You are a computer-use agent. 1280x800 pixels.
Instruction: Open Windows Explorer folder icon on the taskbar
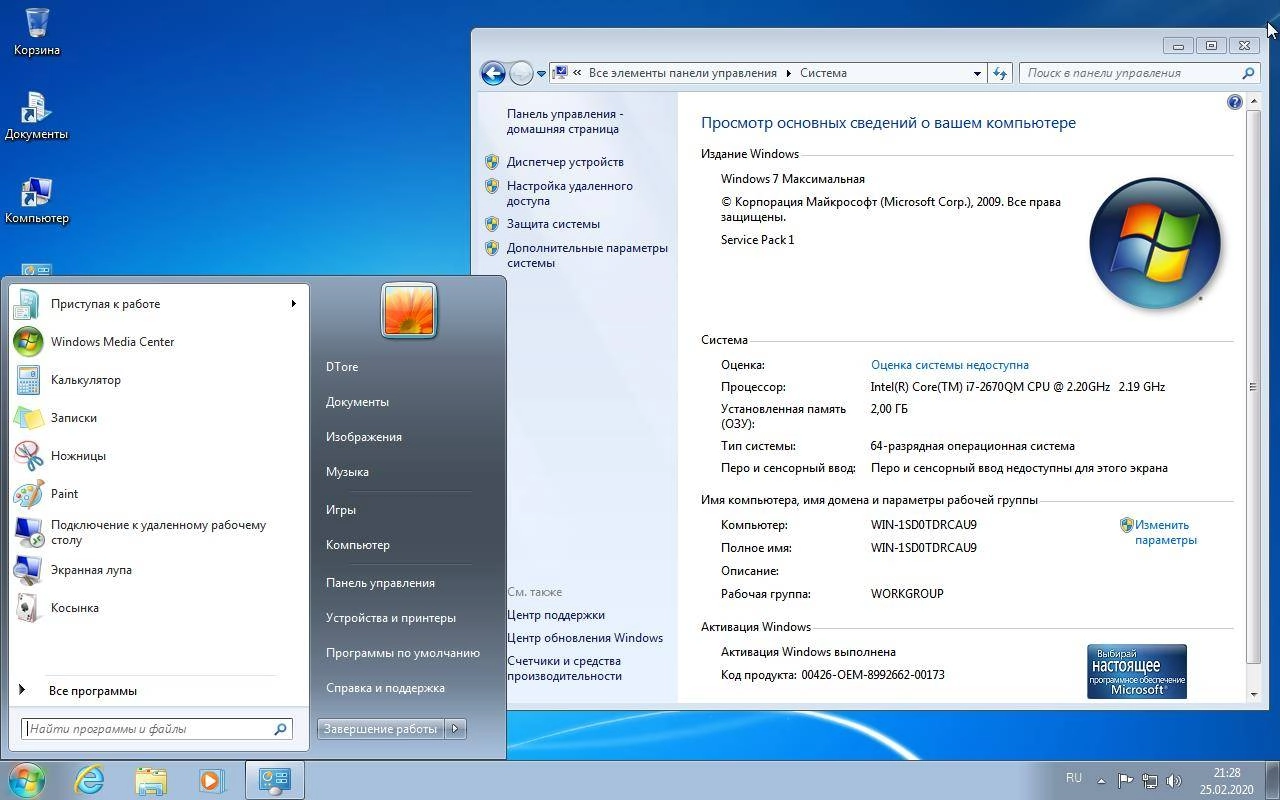[x=151, y=780]
